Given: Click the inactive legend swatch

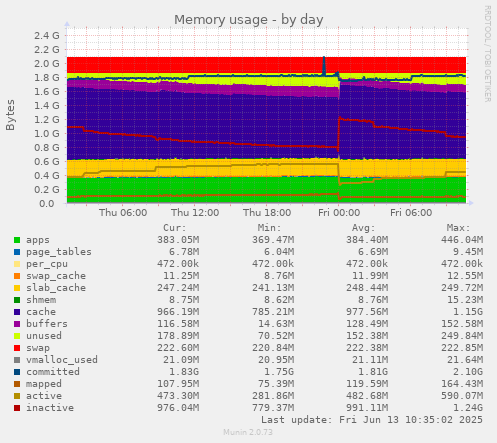Looking at the screenshot, I should pos(17,408).
